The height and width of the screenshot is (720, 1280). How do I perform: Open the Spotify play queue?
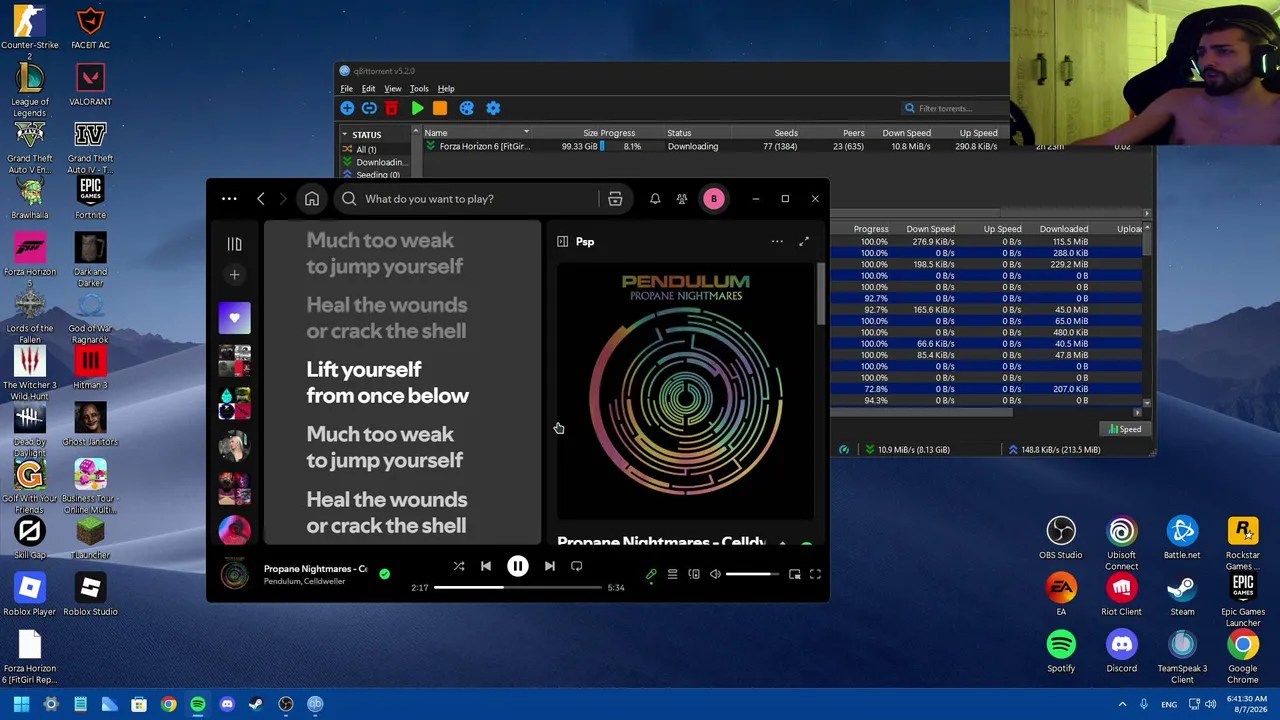pyautogui.click(x=672, y=574)
